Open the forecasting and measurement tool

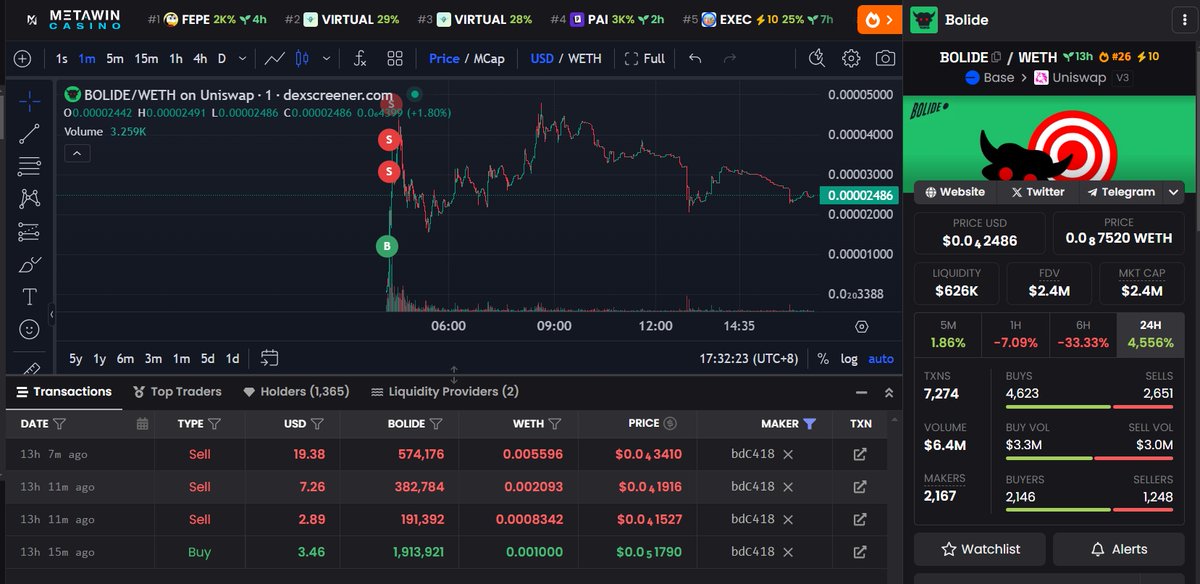(29, 232)
